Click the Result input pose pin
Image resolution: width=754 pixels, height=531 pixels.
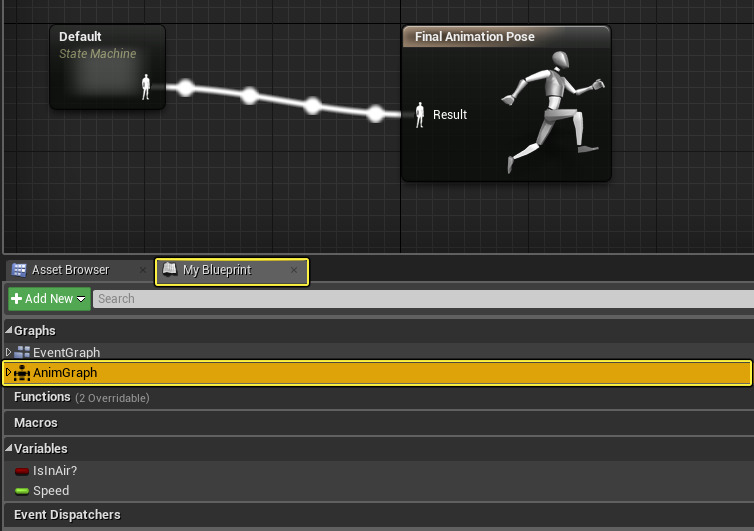420,114
